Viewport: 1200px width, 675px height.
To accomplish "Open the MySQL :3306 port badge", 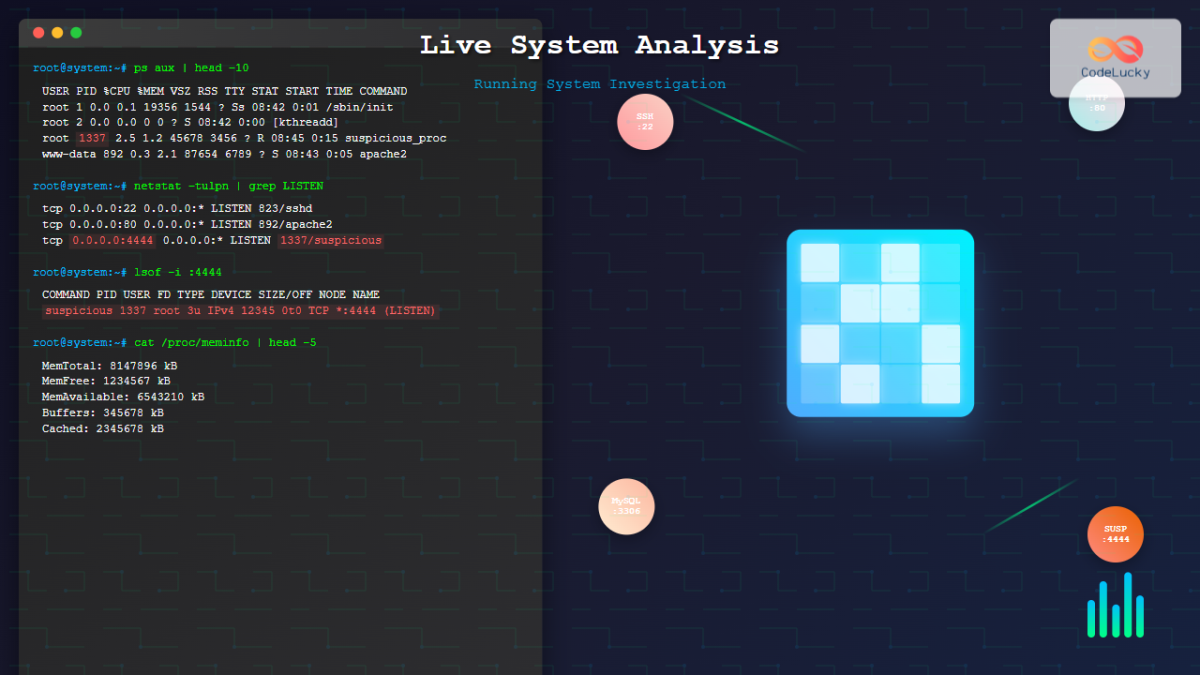I will 625,507.
